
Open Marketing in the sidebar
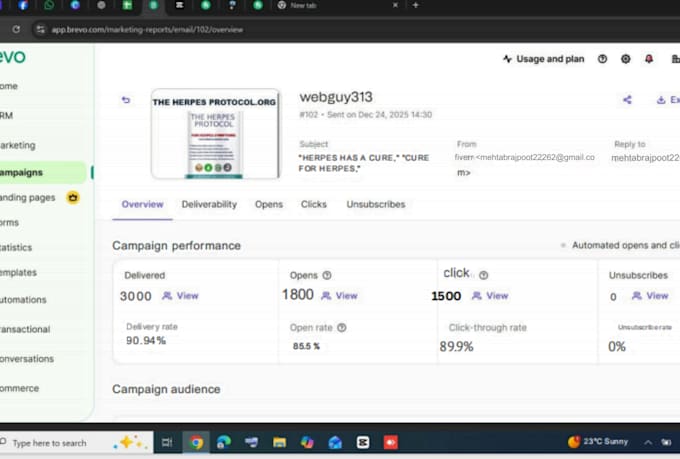click(17, 145)
